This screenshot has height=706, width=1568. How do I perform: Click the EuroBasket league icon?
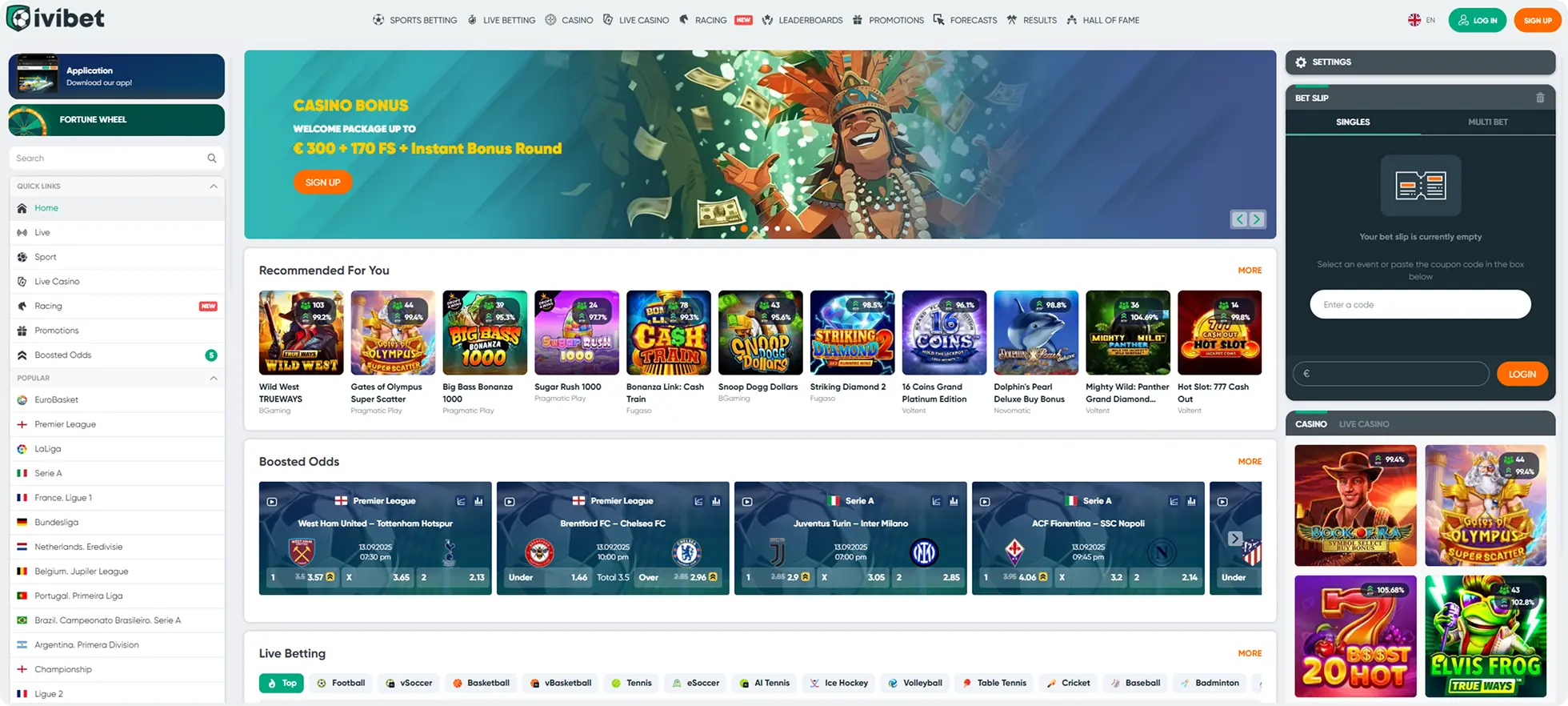[x=22, y=400]
